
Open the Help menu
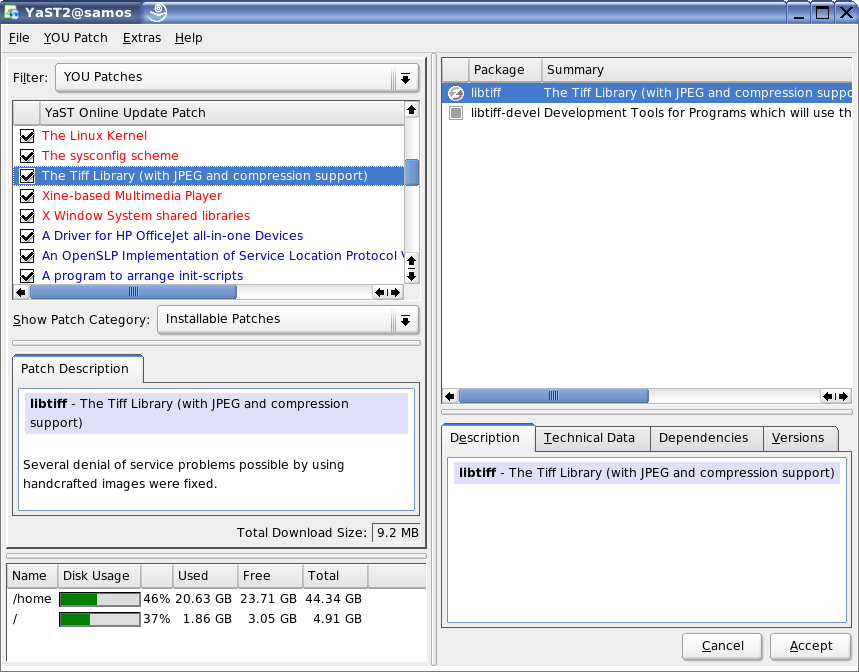(188, 38)
